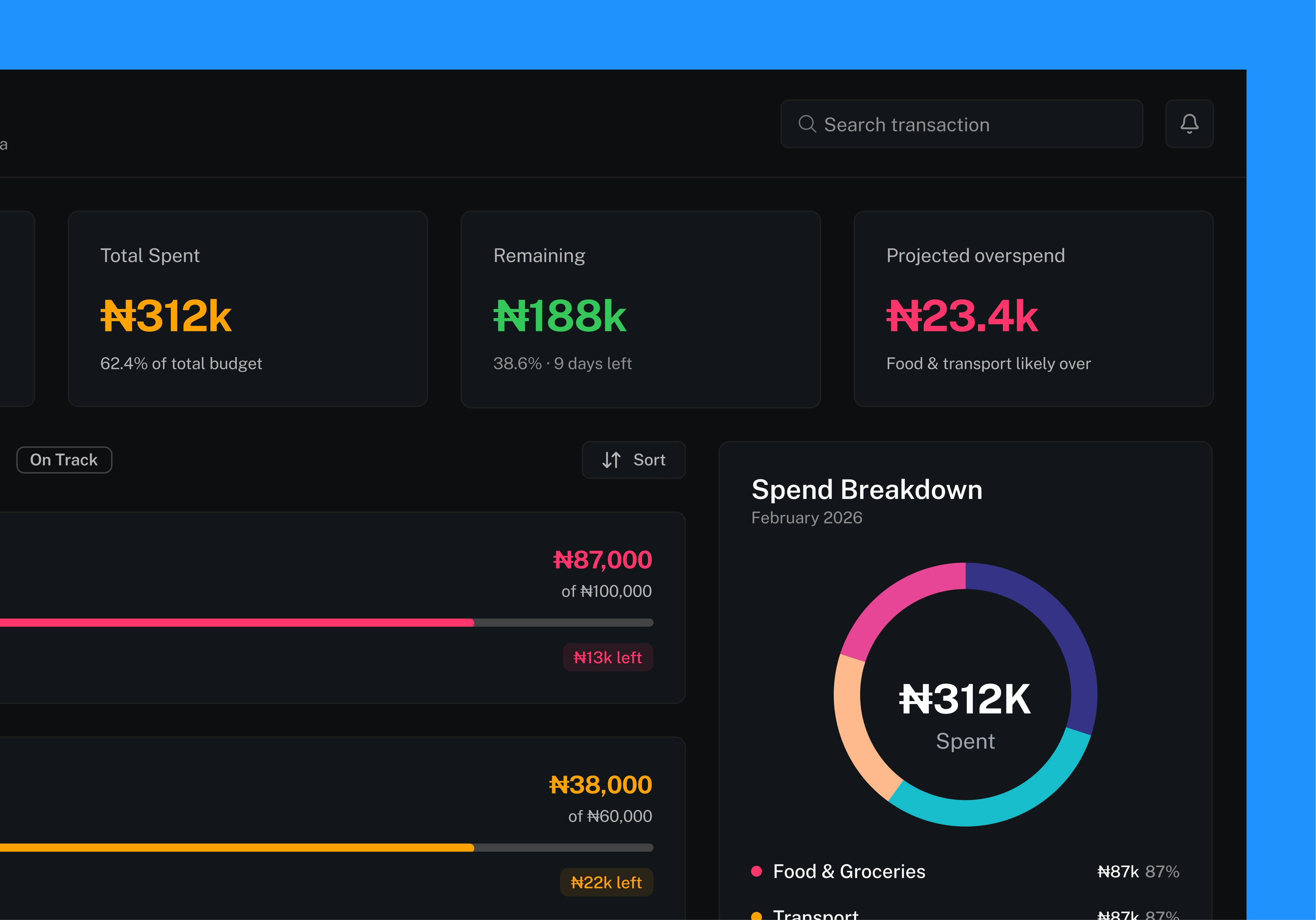Click the pink ₦87,000 progress bar
1316x920 pixels.
[287, 622]
